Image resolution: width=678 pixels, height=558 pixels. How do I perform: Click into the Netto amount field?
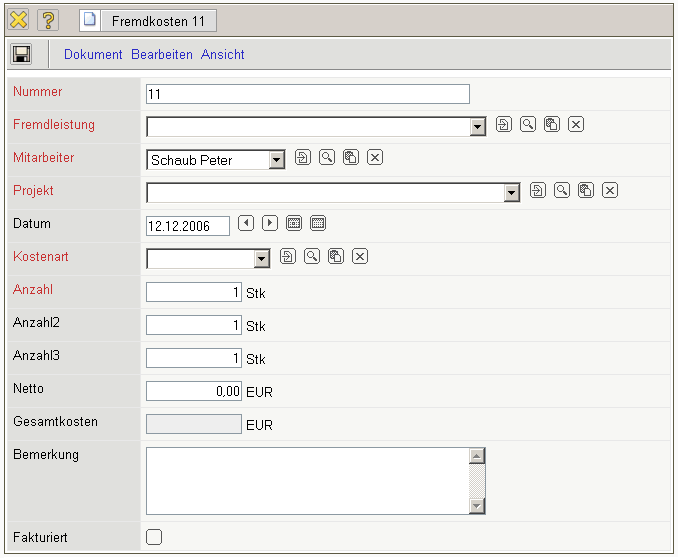194,392
